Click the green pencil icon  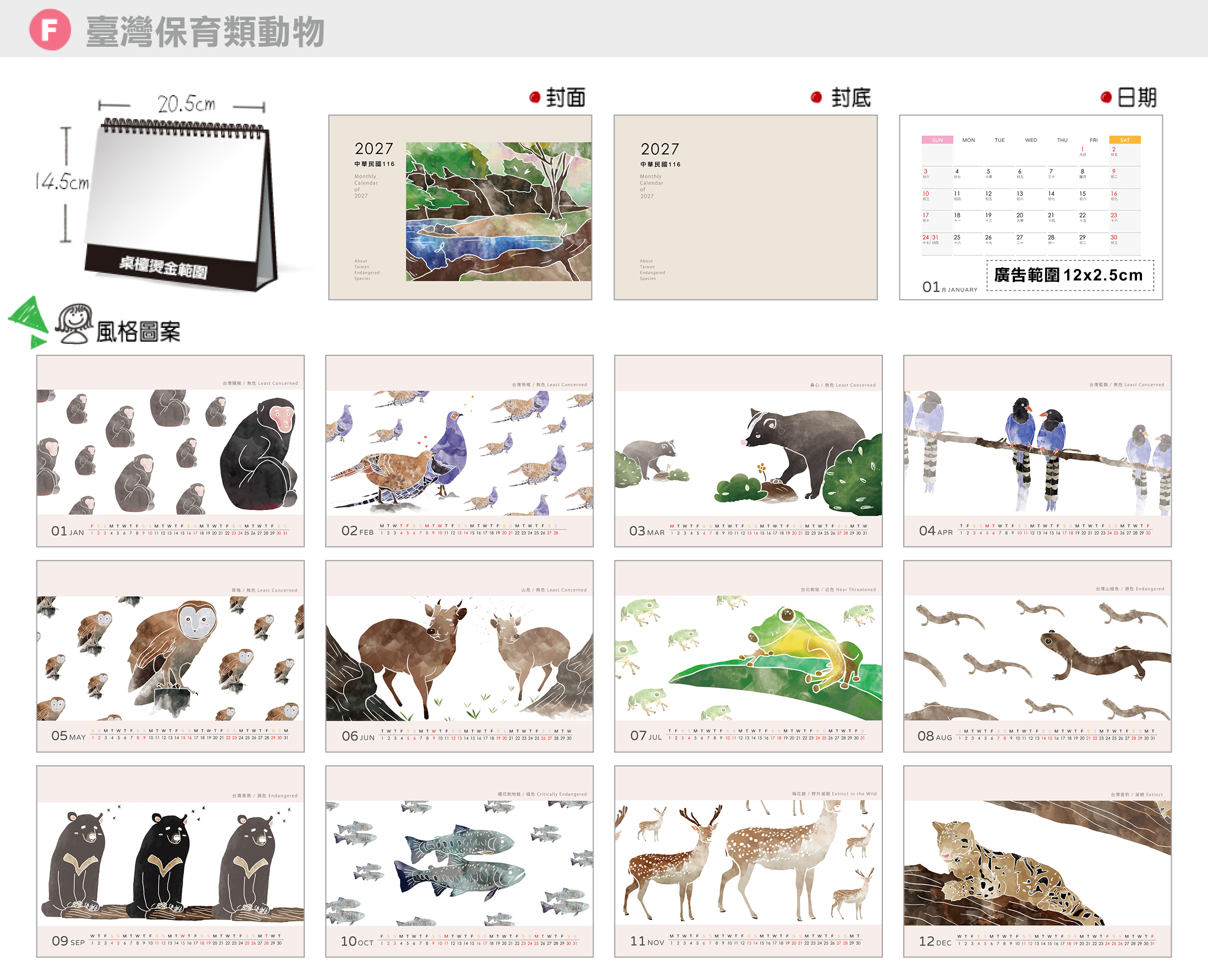tap(28, 321)
